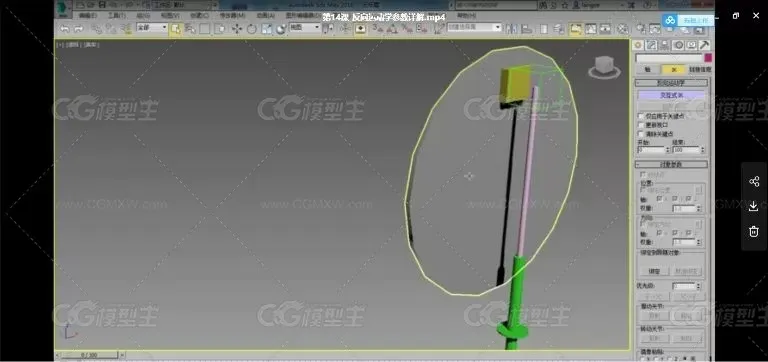Image resolution: width=768 pixels, height=362 pixels.
Task: Open the 编辑(E) menu
Action: (x=88, y=16)
